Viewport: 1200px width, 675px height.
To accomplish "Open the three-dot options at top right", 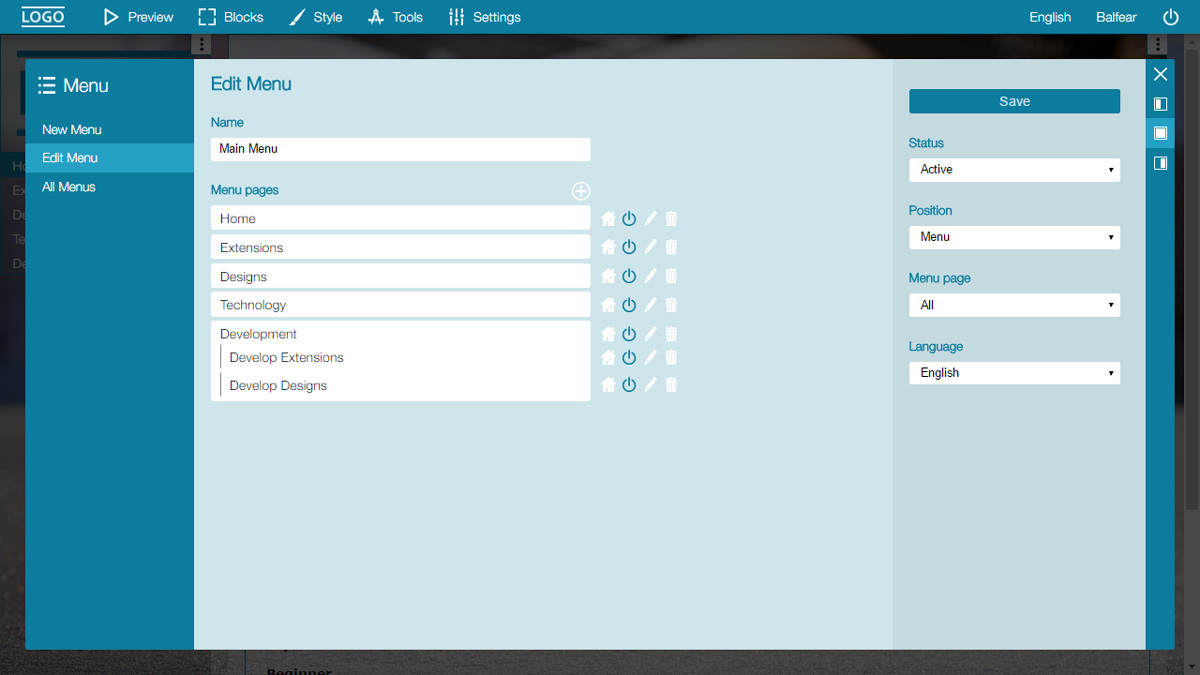I will pos(1157,45).
